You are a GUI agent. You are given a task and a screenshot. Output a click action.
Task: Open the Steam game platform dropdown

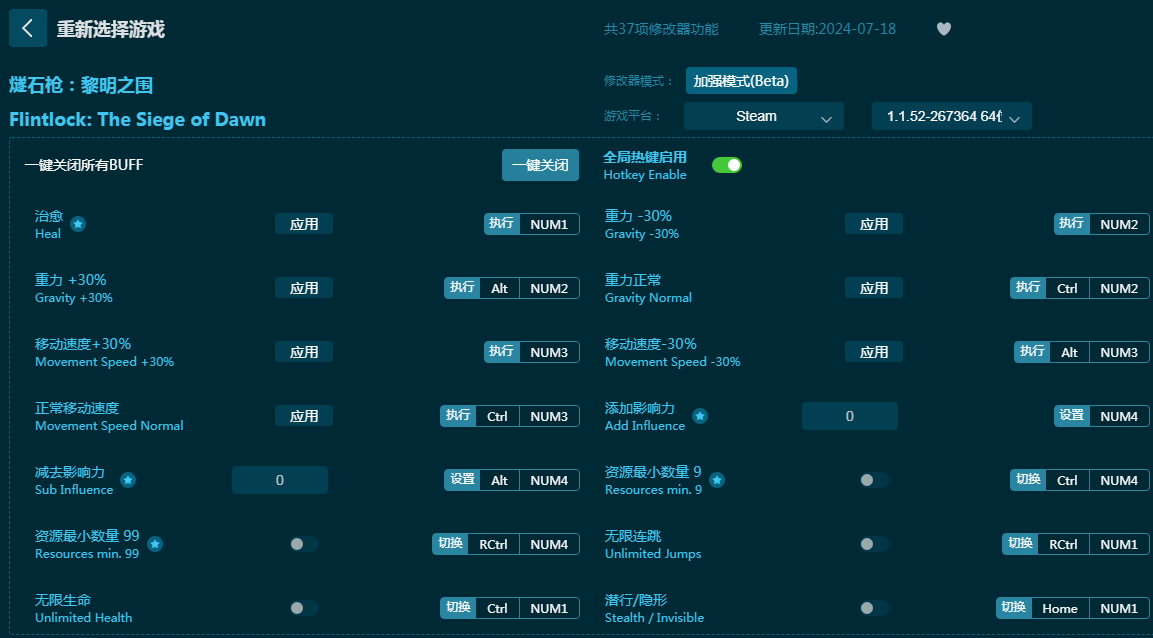[x=763, y=116]
